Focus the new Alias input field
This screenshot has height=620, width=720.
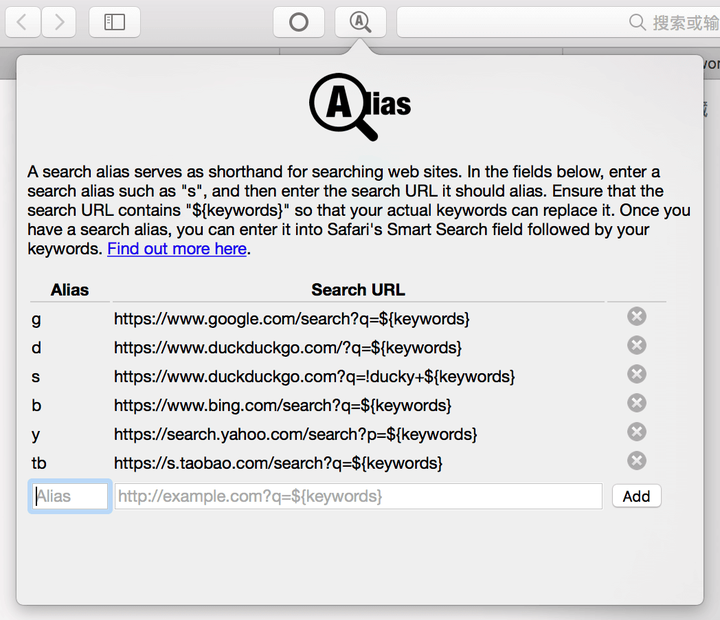70,496
